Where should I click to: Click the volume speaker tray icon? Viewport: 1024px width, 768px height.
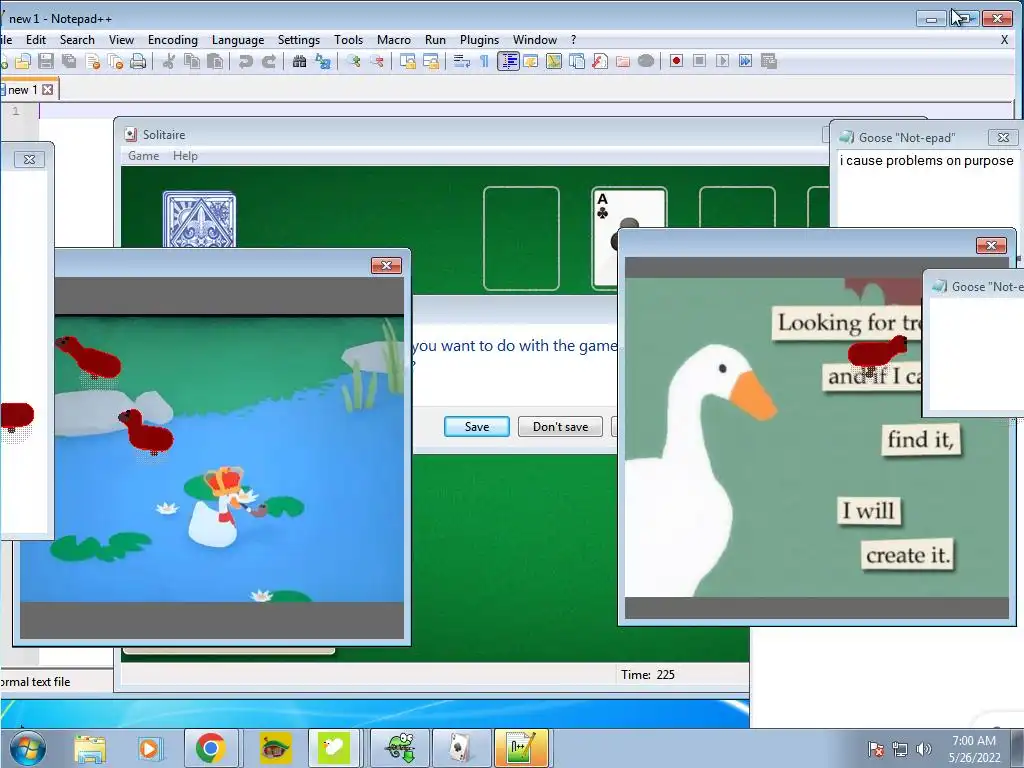click(923, 749)
